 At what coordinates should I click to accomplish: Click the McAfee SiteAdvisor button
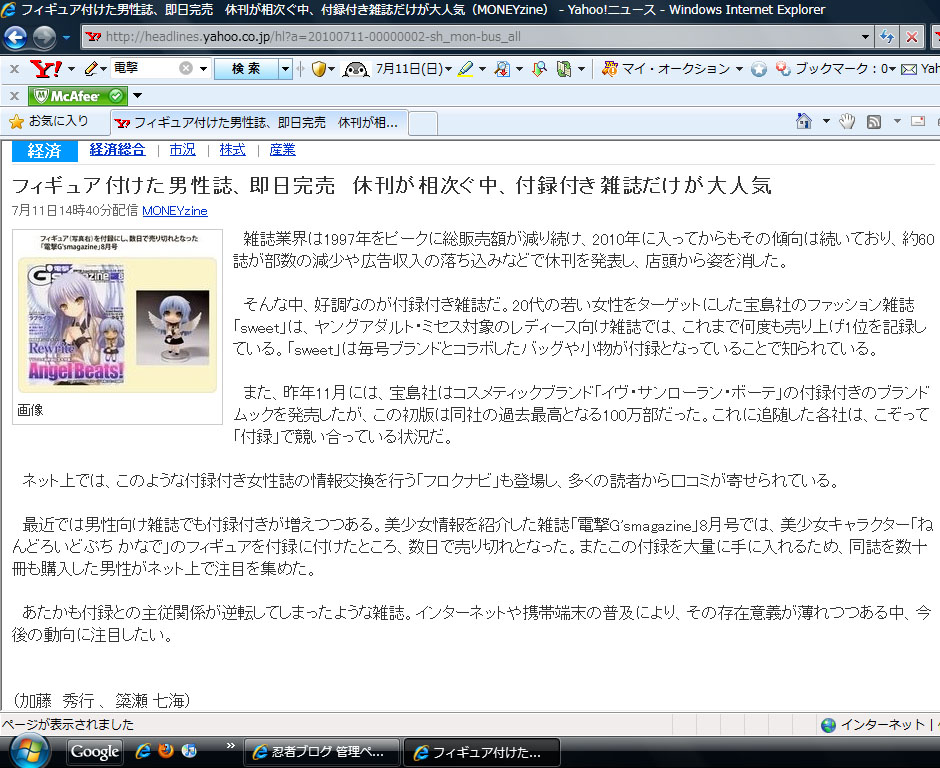tap(77, 96)
